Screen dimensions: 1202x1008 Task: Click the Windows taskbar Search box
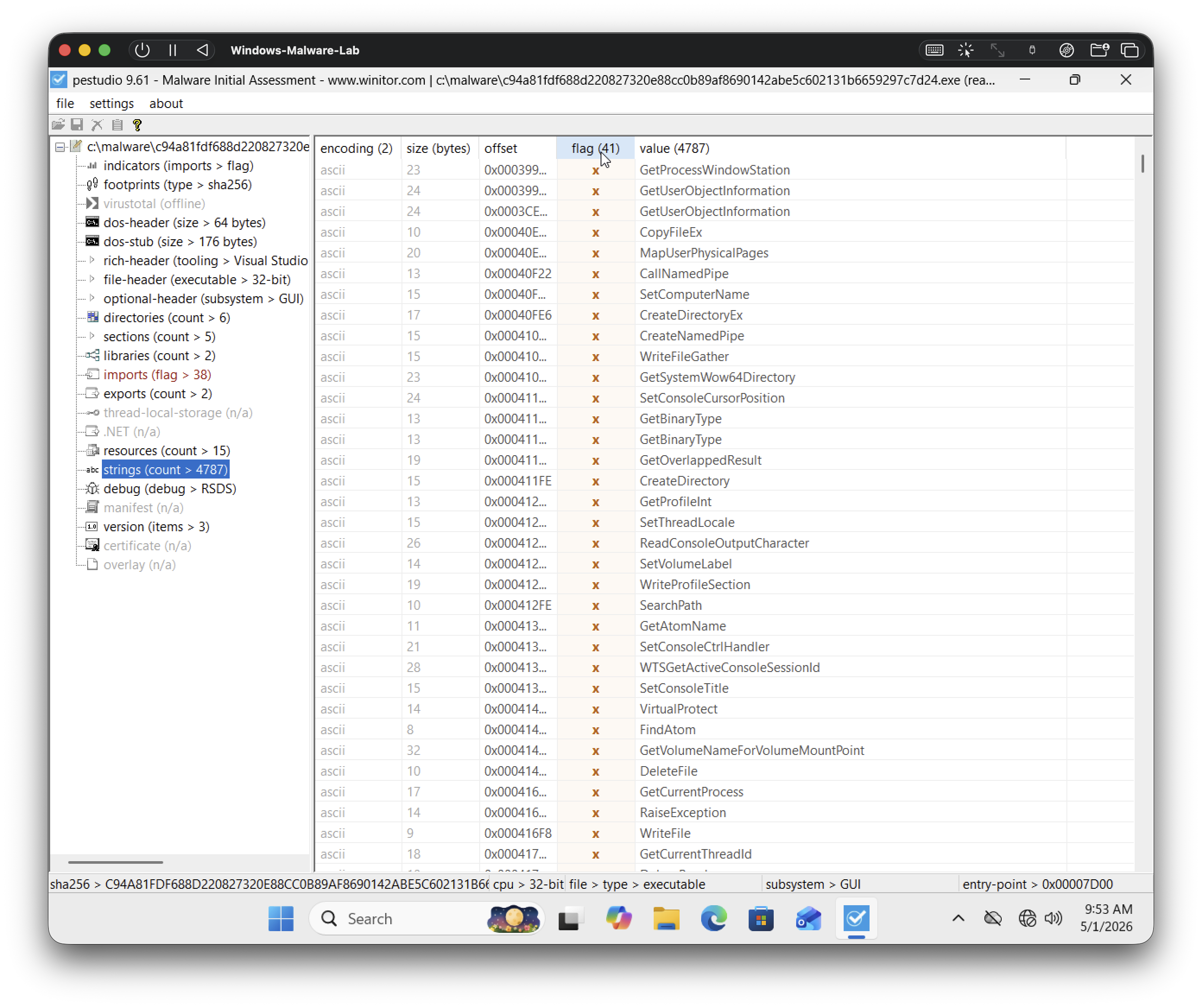[x=427, y=919]
